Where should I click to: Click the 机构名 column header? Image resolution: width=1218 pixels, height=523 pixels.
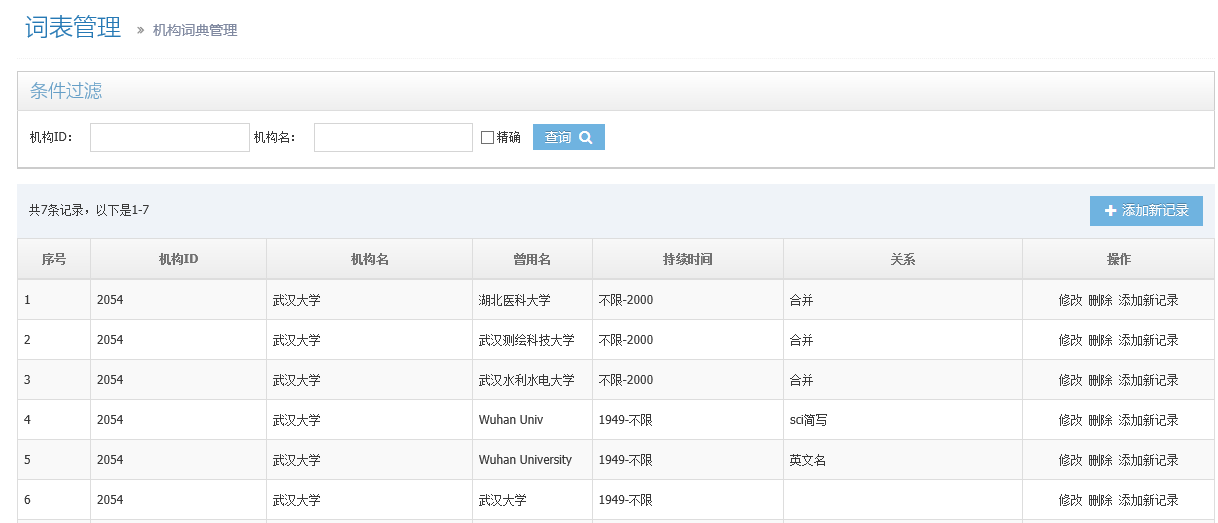tap(369, 259)
